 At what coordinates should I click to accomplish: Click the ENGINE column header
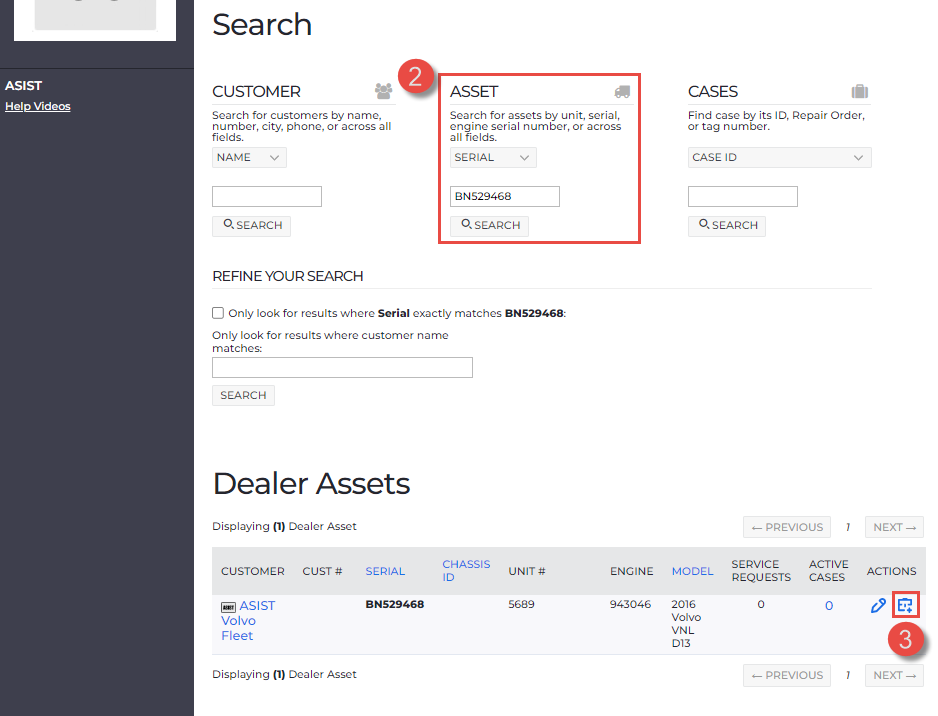632,571
